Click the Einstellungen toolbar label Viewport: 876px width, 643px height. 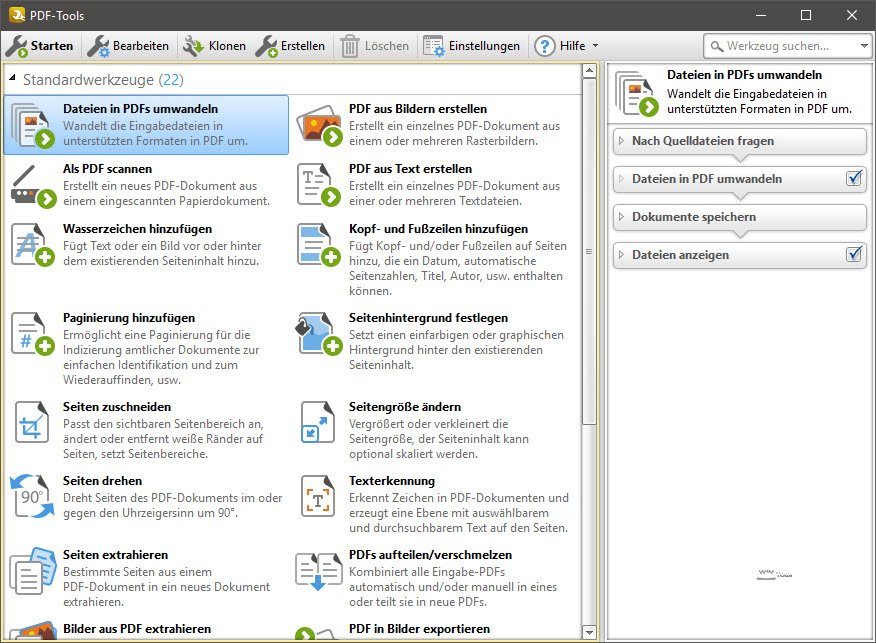pyautogui.click(x=484, y=46)
